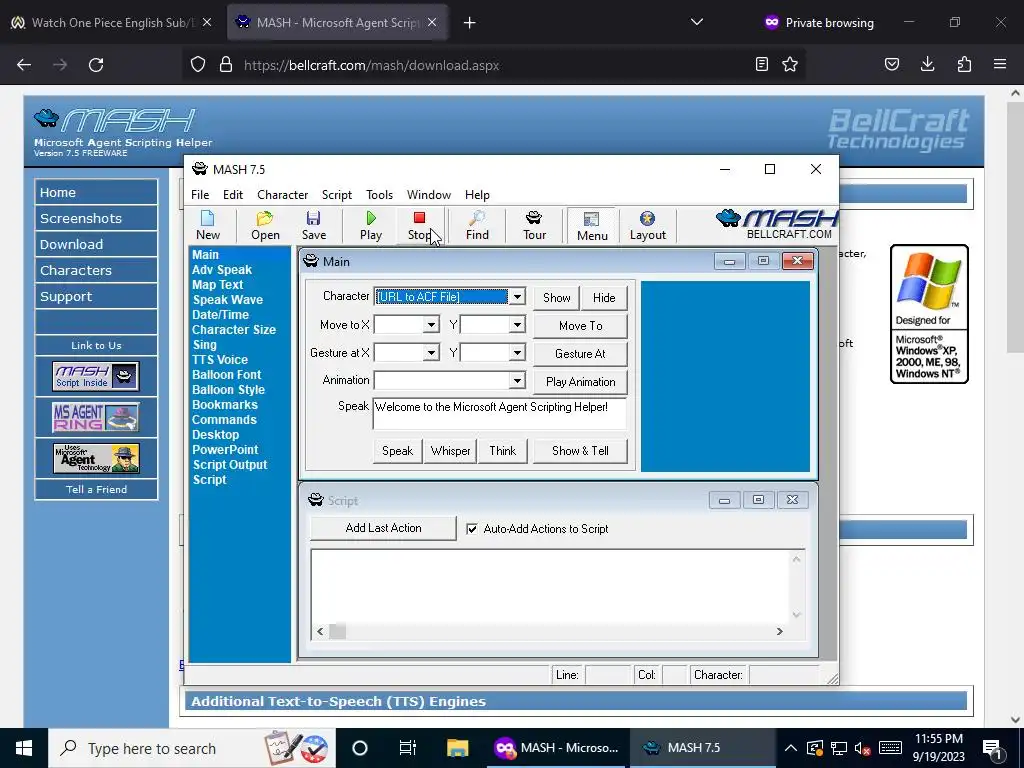Expand the Move to X dropdown
1024x768 pixels.
point(431,325)
